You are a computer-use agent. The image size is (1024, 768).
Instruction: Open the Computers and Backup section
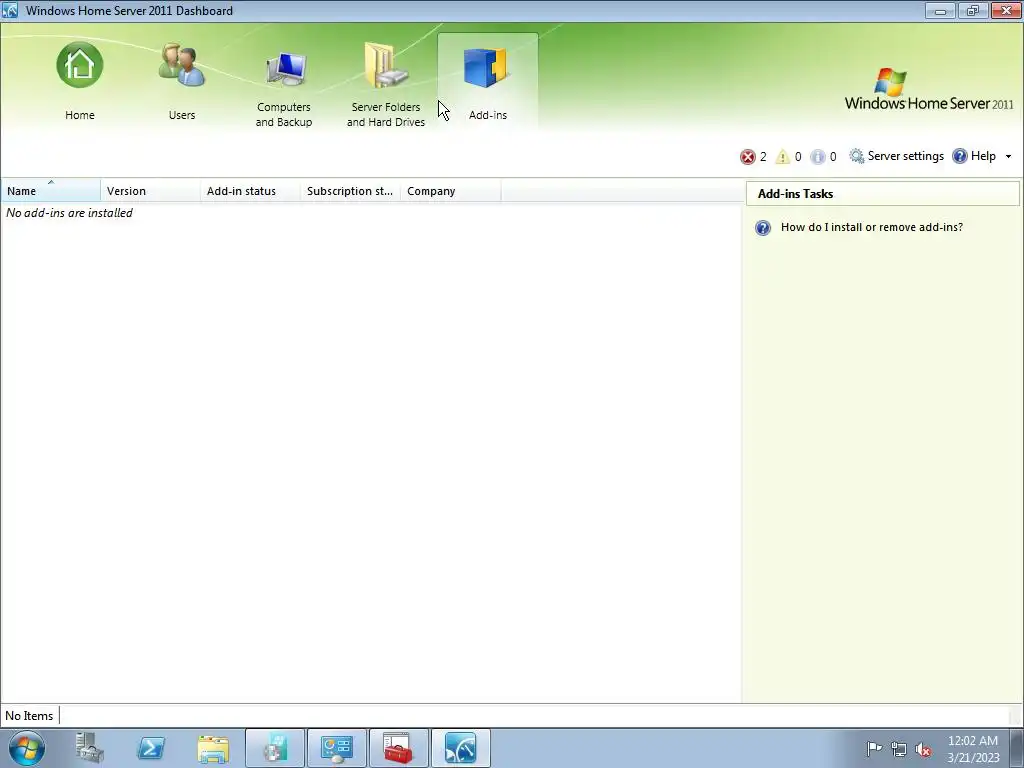tap(283, 83)
